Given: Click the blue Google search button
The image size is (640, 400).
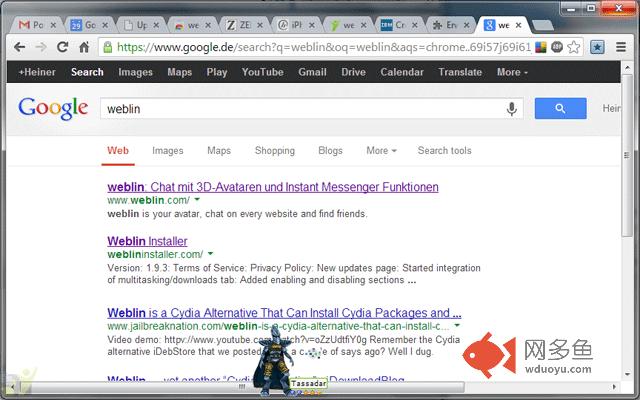Looking at the screenshot, I should 560,109.
